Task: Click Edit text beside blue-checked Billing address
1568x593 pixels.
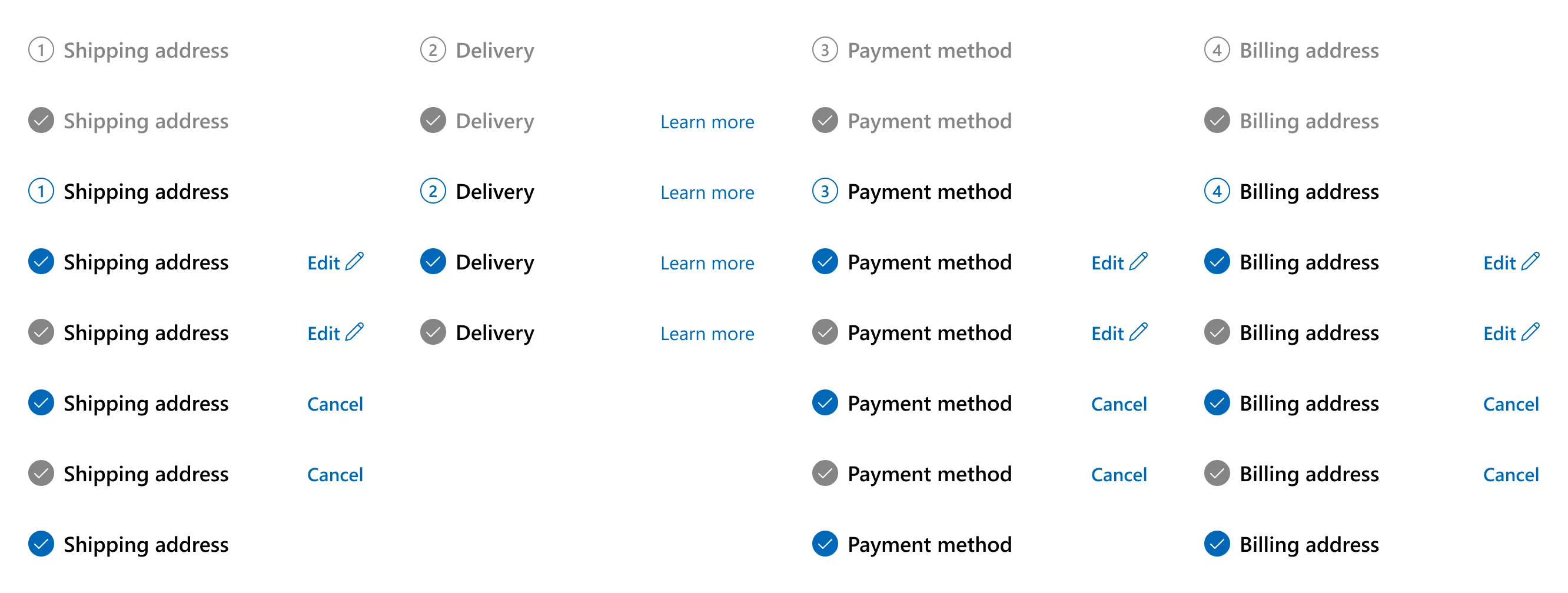Action: pos(1499,263)
